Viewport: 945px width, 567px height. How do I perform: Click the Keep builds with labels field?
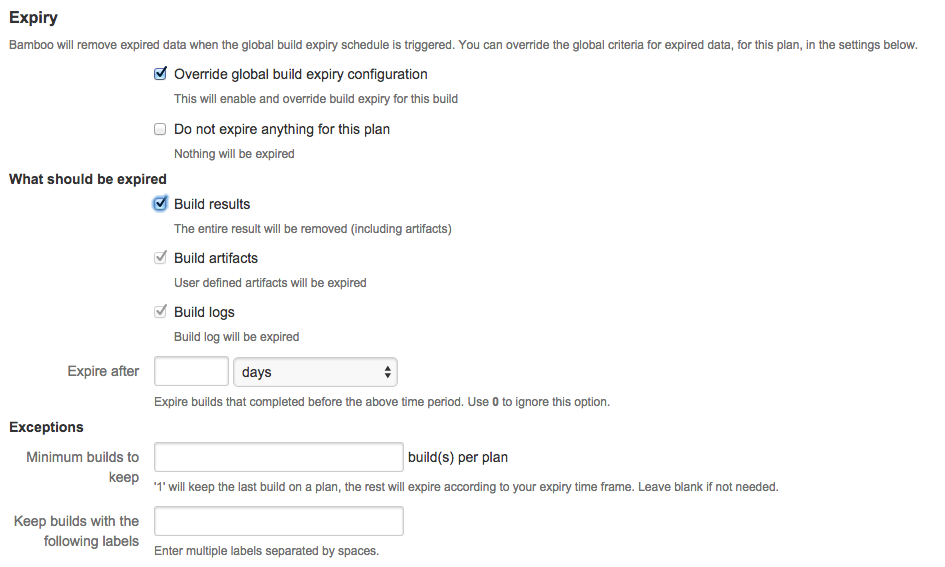278,521
